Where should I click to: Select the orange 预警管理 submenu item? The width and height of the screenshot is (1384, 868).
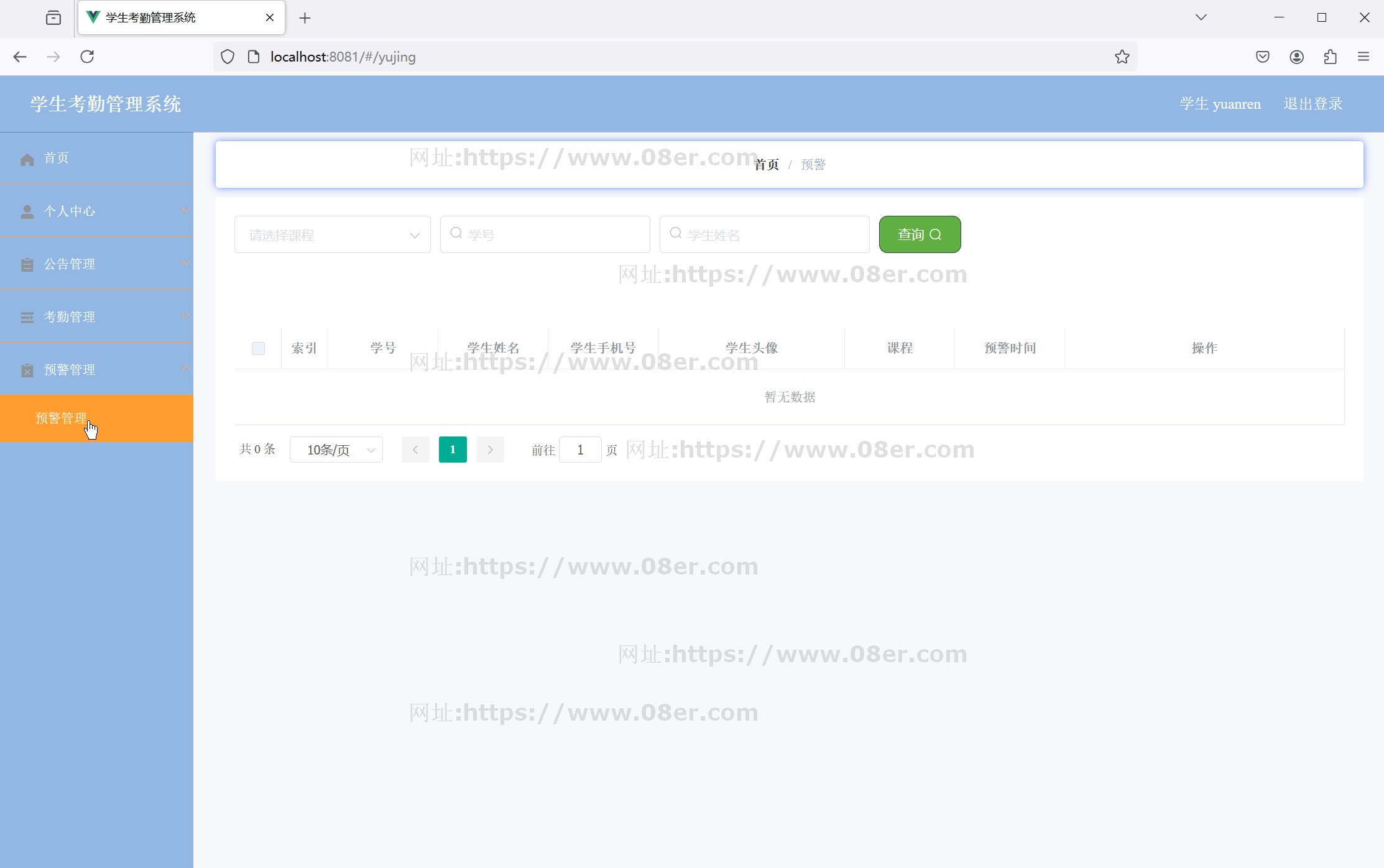tap(96, 418)
